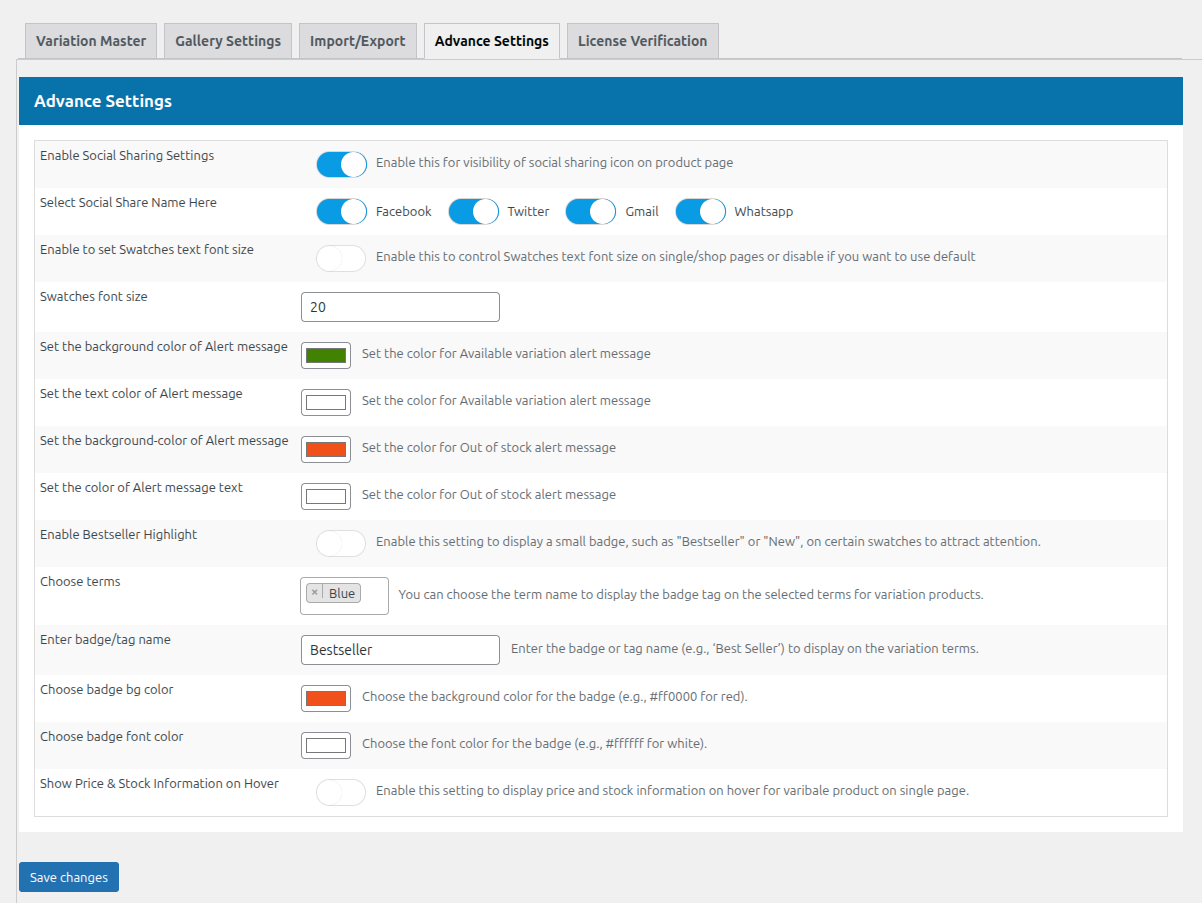Enable the Bestseller Highlight toggle

point(341,543)
